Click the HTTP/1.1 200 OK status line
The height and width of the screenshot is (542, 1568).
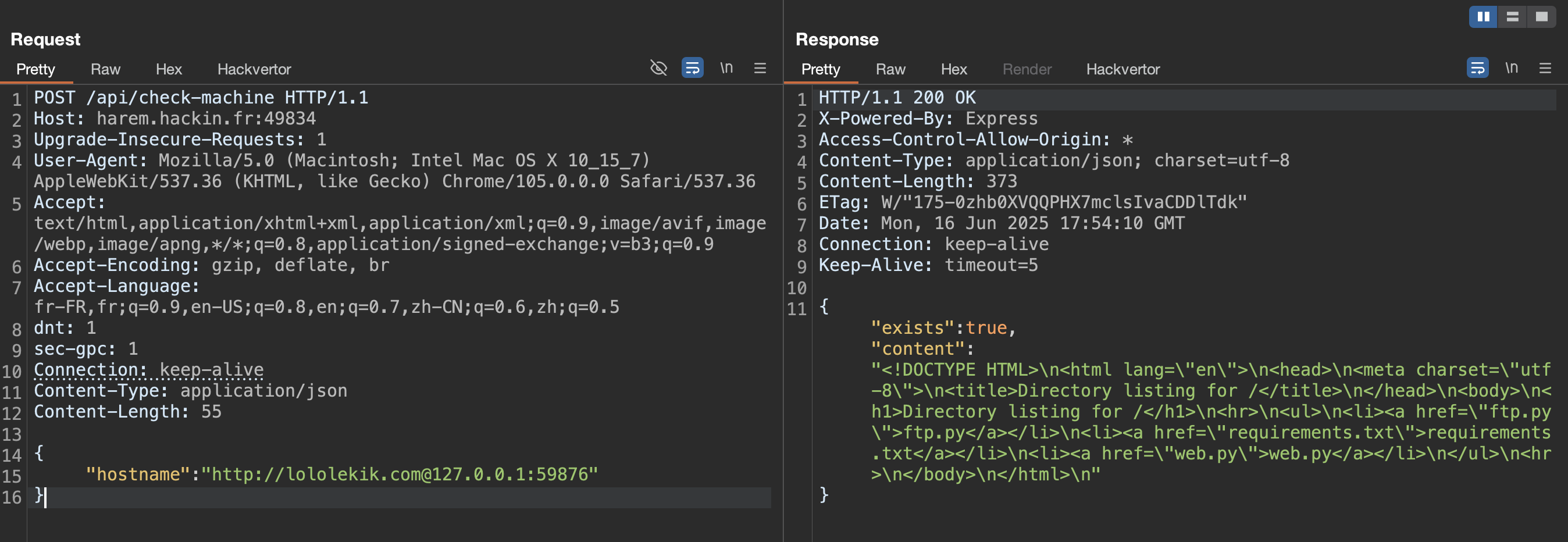897,97
